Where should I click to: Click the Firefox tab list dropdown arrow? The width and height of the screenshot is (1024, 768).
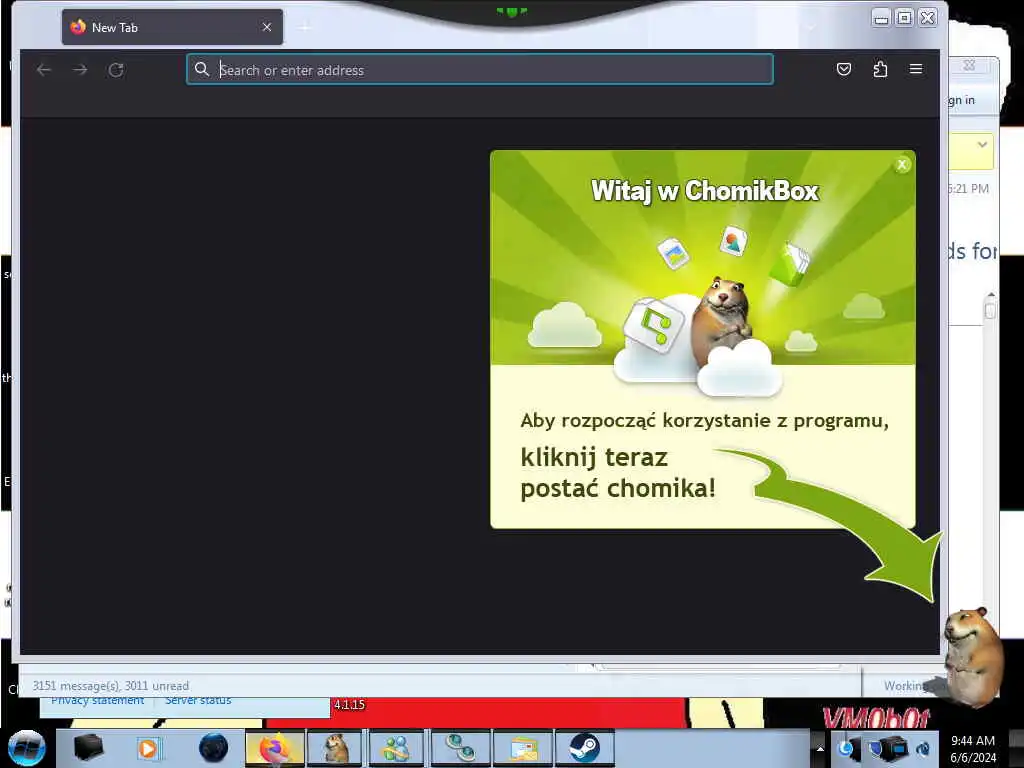point(812,27)
